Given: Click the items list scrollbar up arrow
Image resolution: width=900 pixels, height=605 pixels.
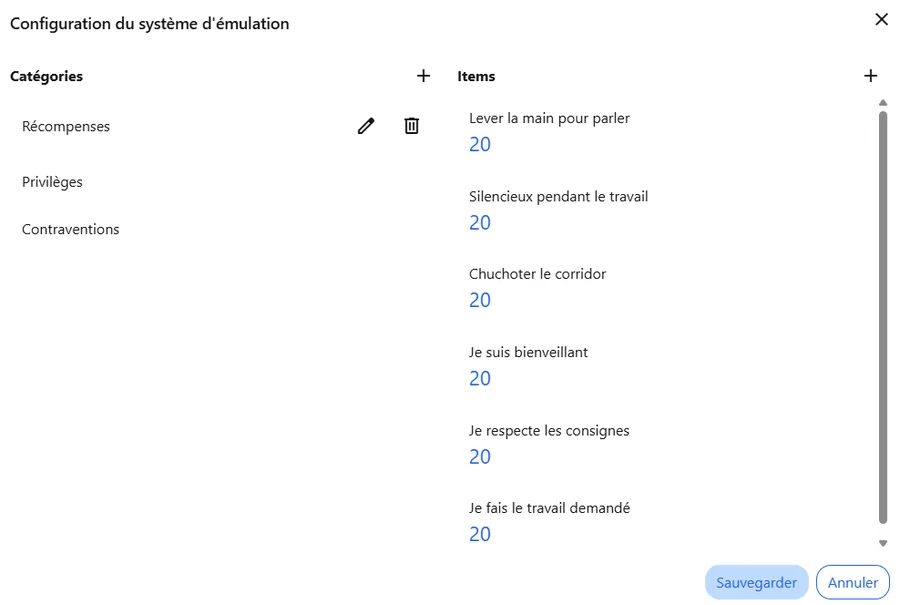Looking at the screenshot, I should tap(883, 103).
